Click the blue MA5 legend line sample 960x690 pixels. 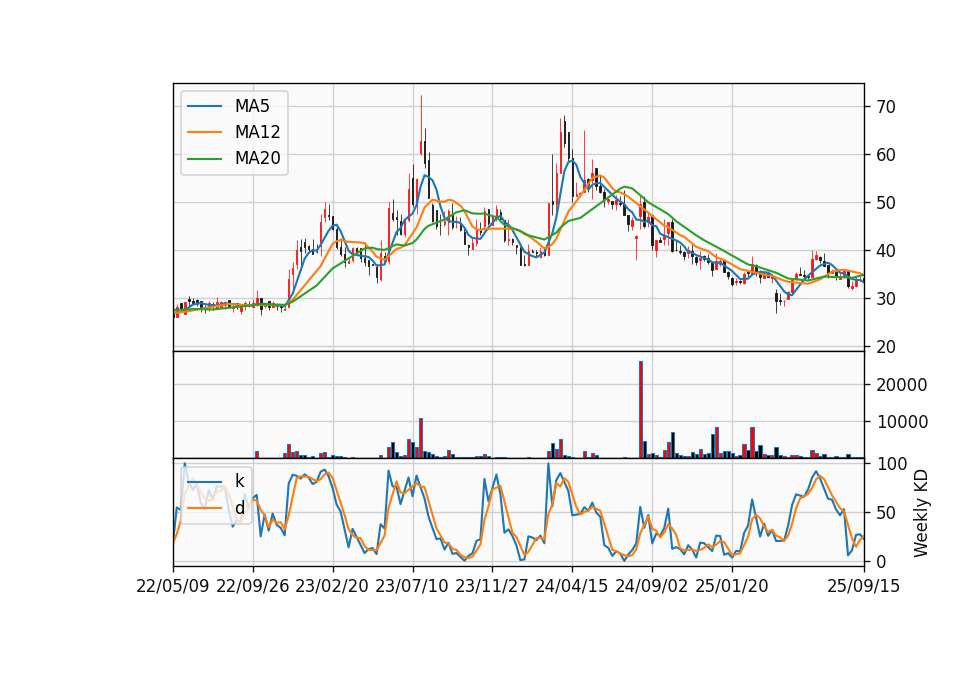point(204,106)
